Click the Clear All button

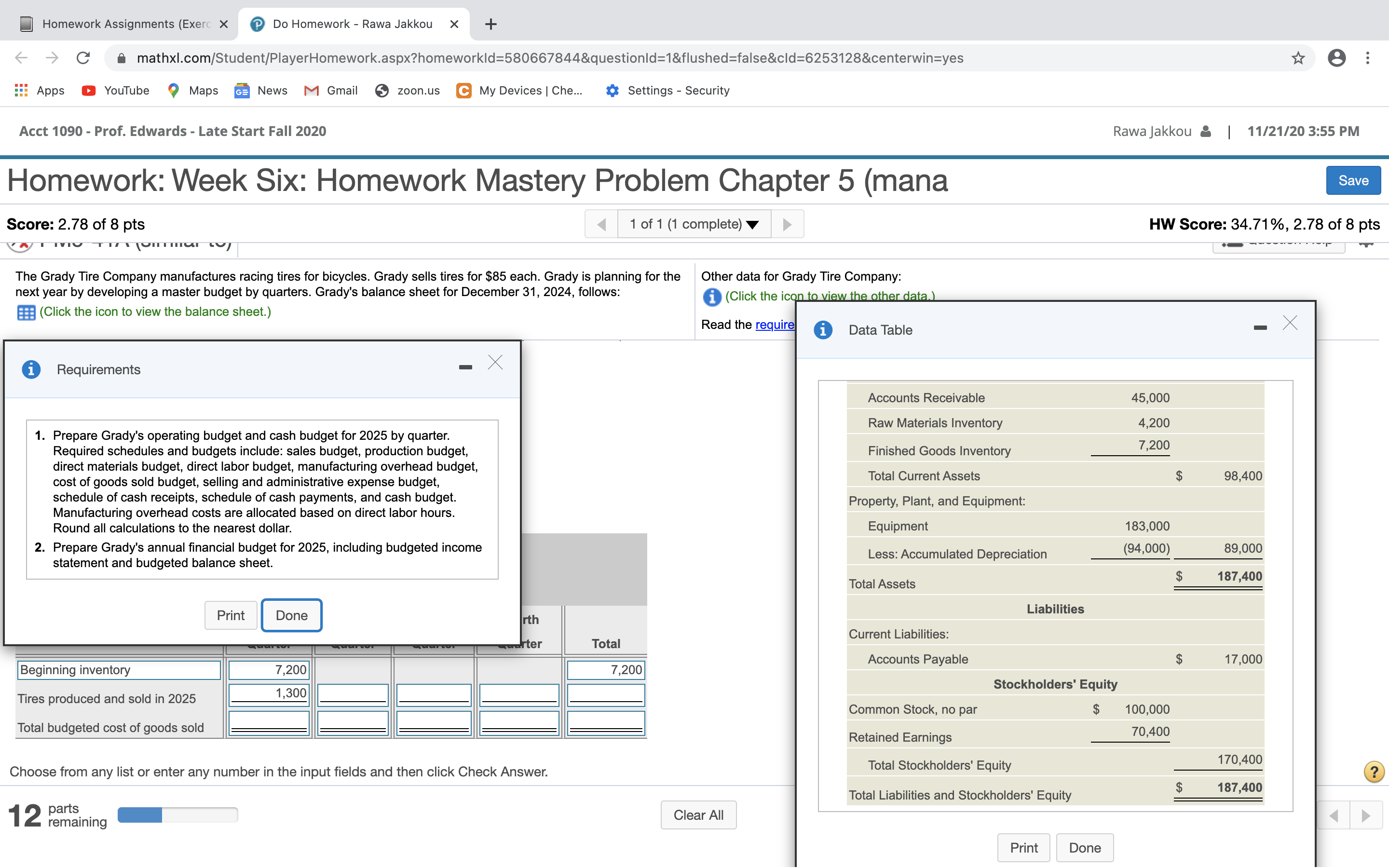tap(698, 814)
